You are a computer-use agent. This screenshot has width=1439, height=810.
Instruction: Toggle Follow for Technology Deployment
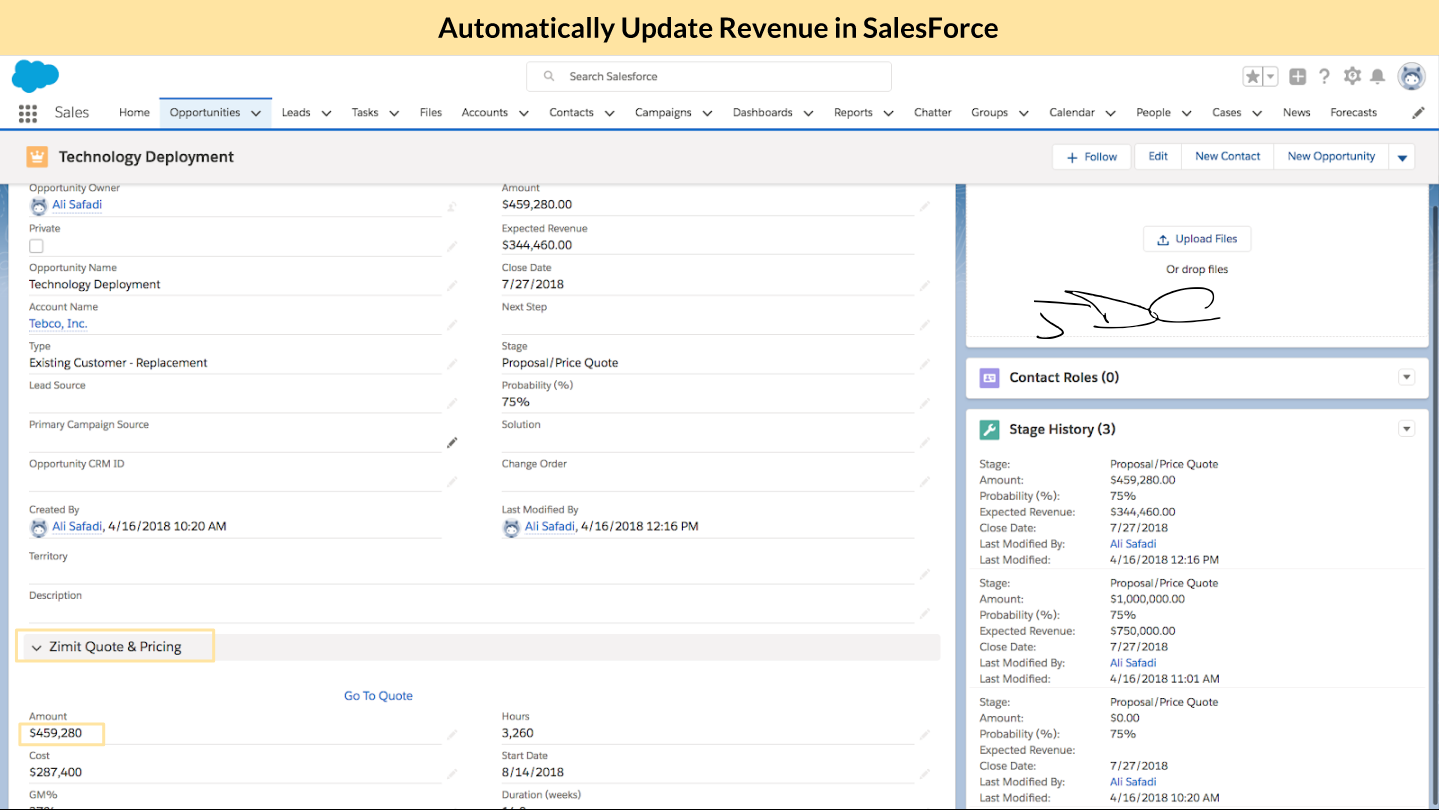1091,156
